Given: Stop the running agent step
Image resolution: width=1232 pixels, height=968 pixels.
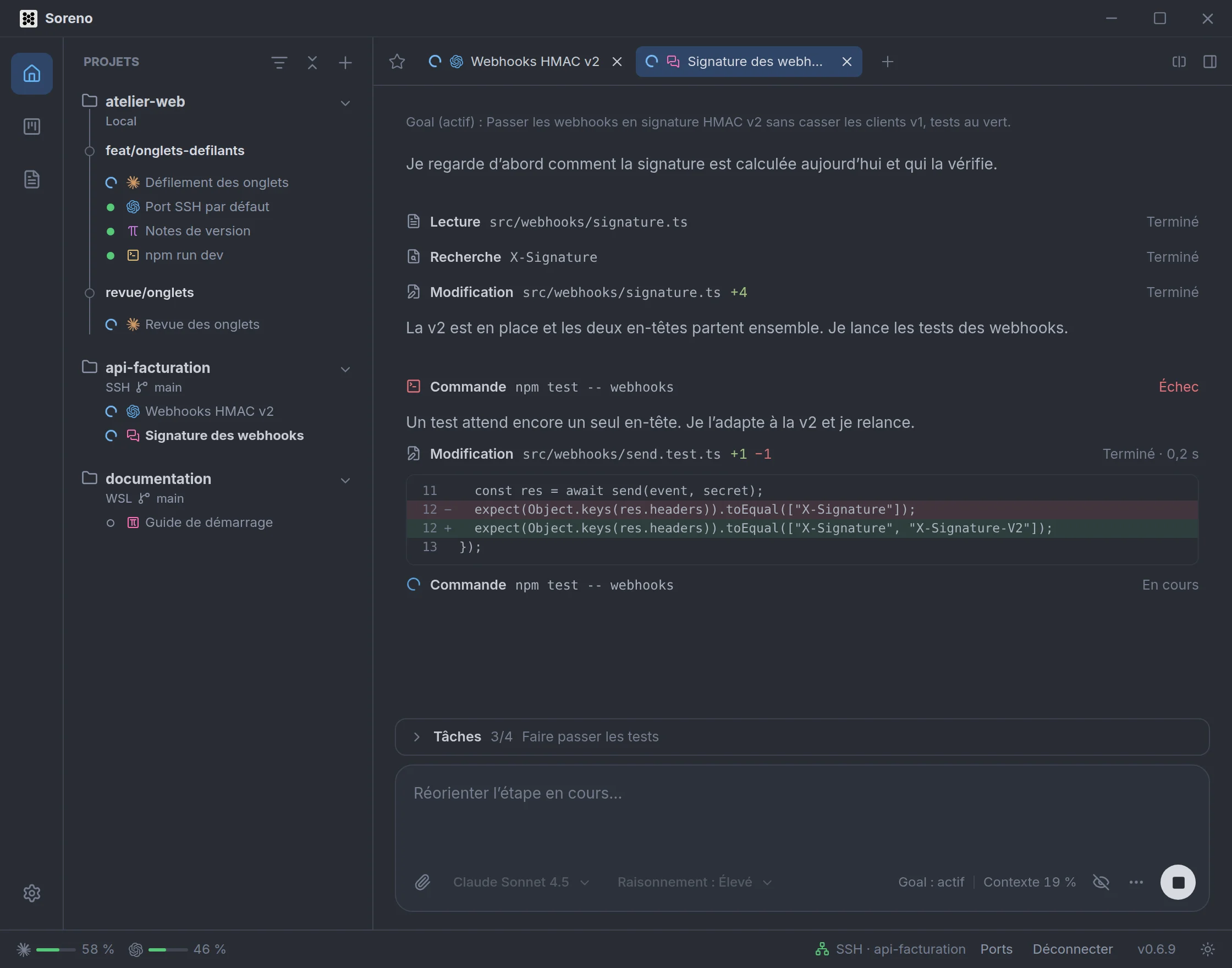Looking at the screenshot, I should pyautogui.click(x=1178, y=882).
